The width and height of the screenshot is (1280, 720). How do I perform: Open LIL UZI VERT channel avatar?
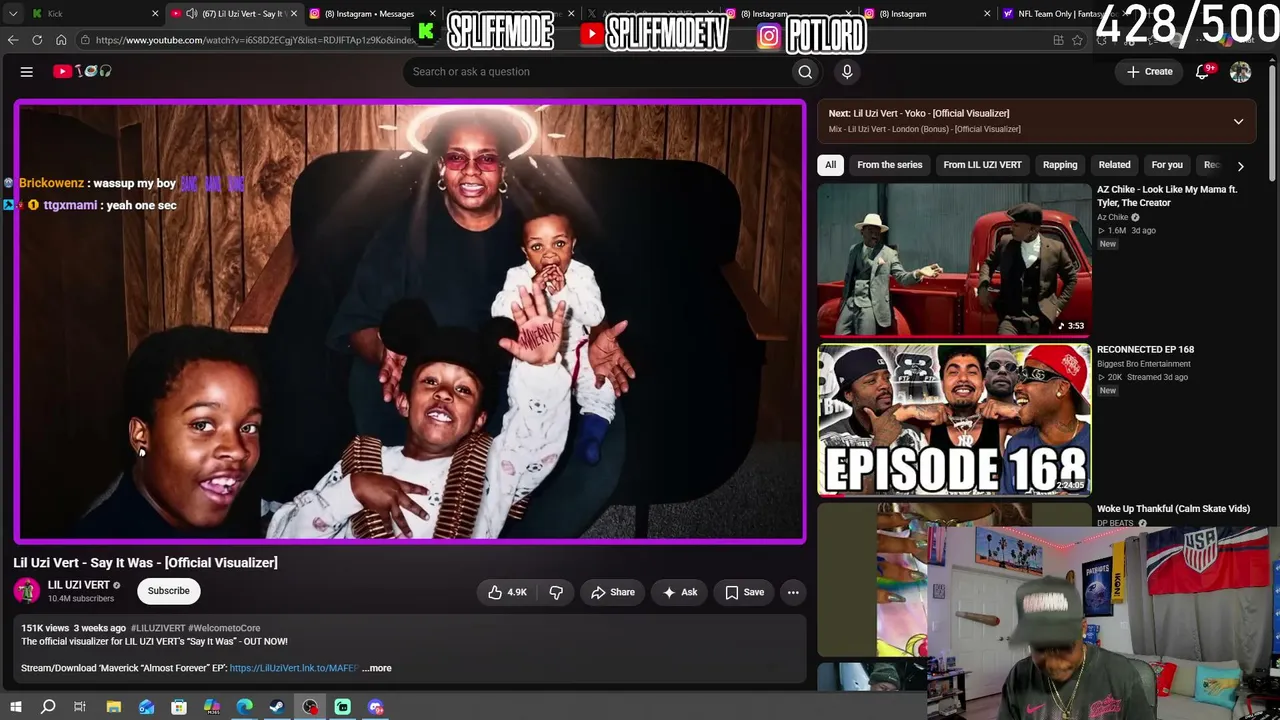pyautogui.click(x=27, y=591)
